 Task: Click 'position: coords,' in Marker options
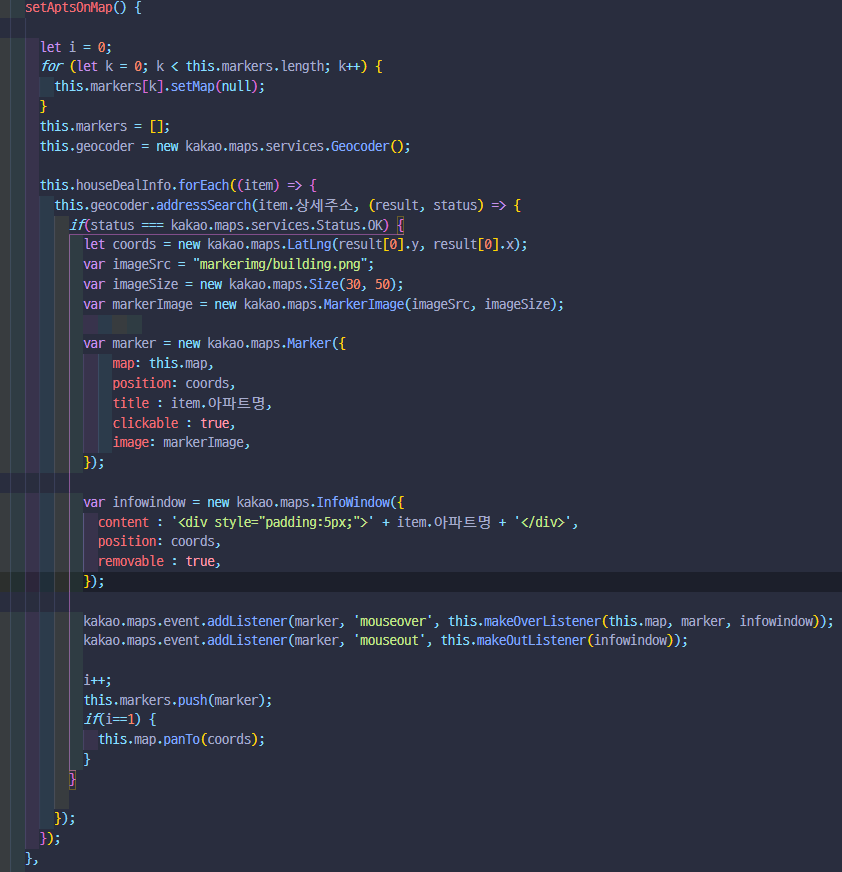click(174, 383)
